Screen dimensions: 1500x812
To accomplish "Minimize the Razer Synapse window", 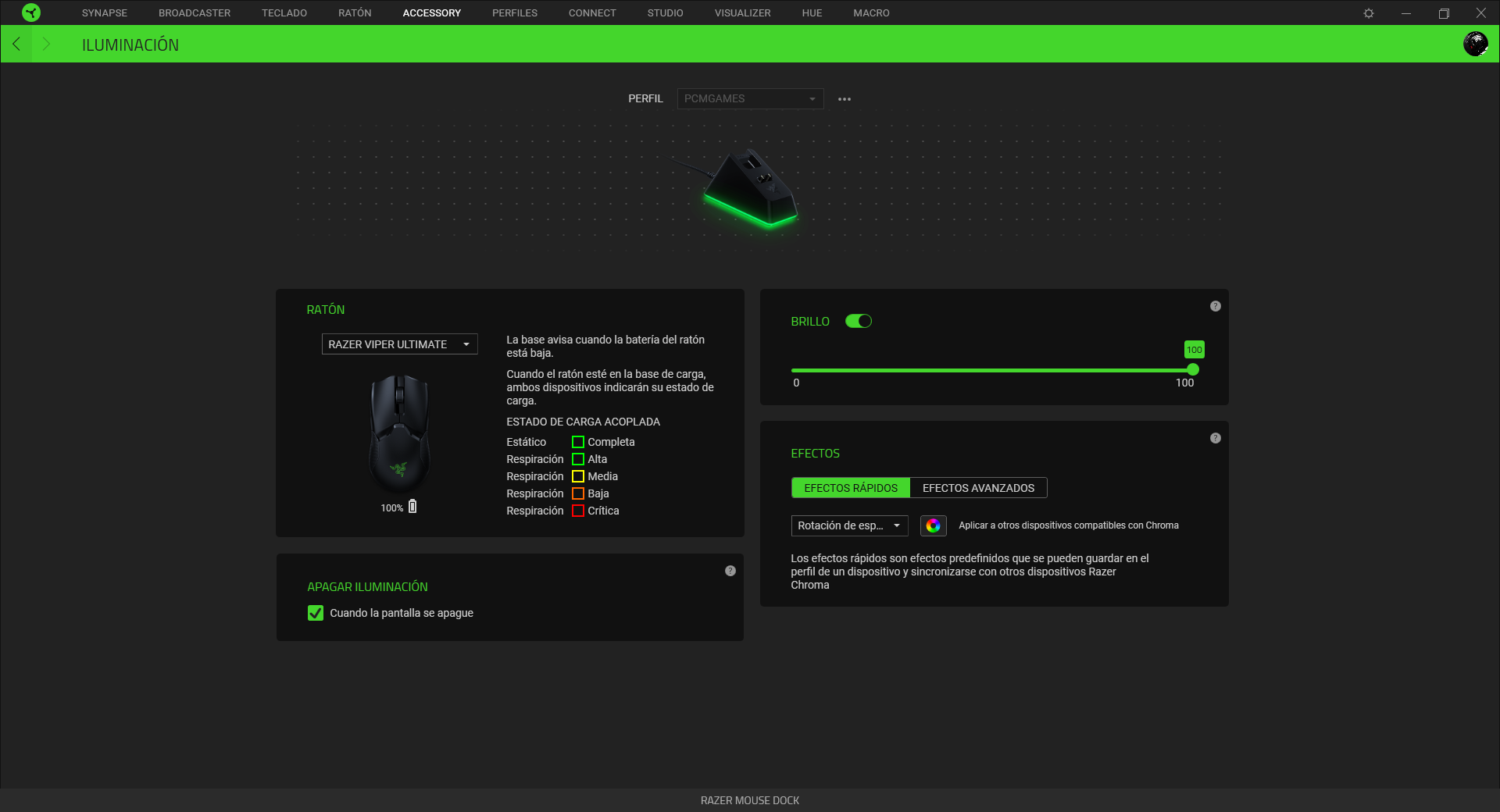I will [x=1406, y=13].
